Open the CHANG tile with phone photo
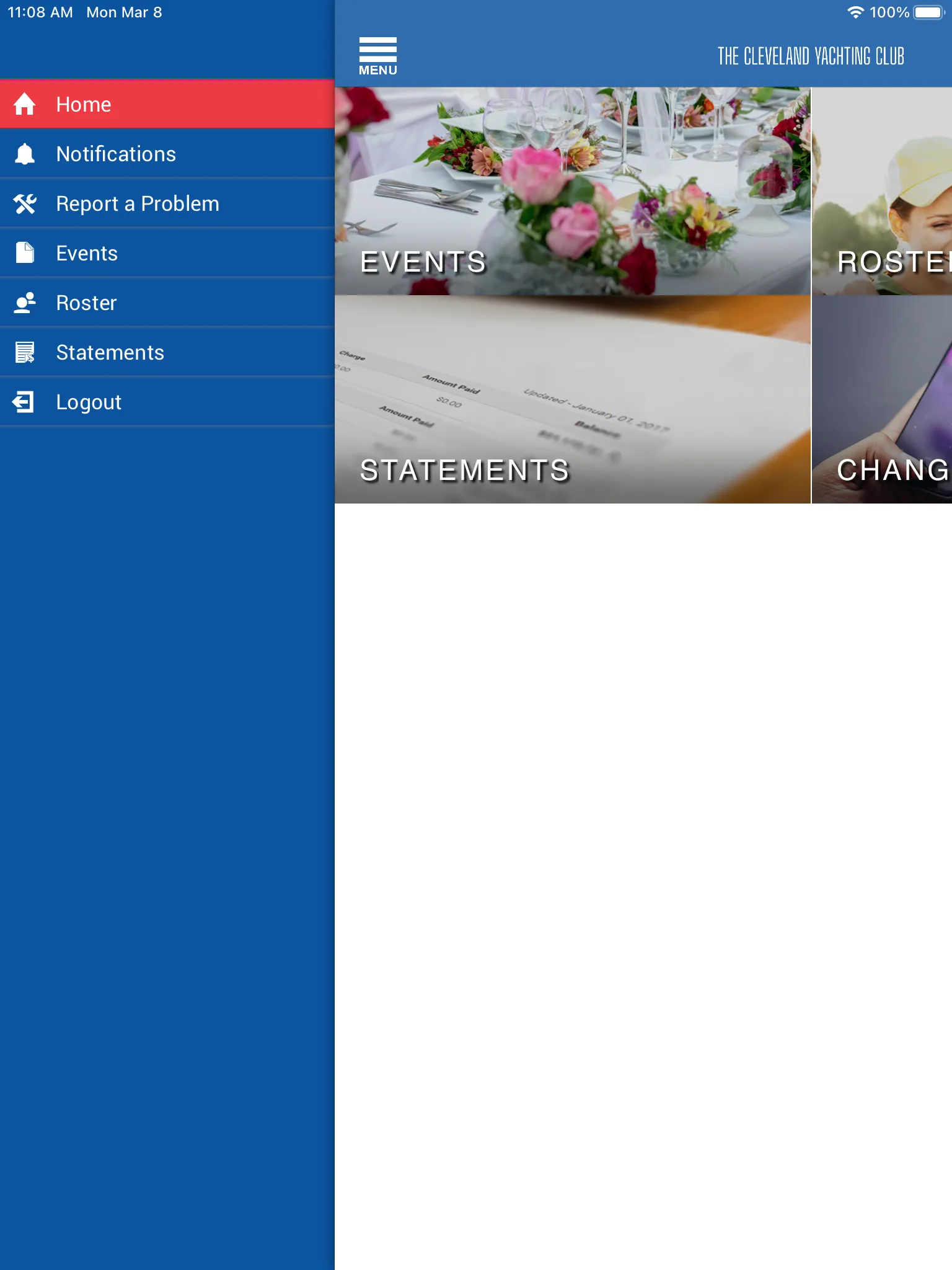 [x=882, y=399]
